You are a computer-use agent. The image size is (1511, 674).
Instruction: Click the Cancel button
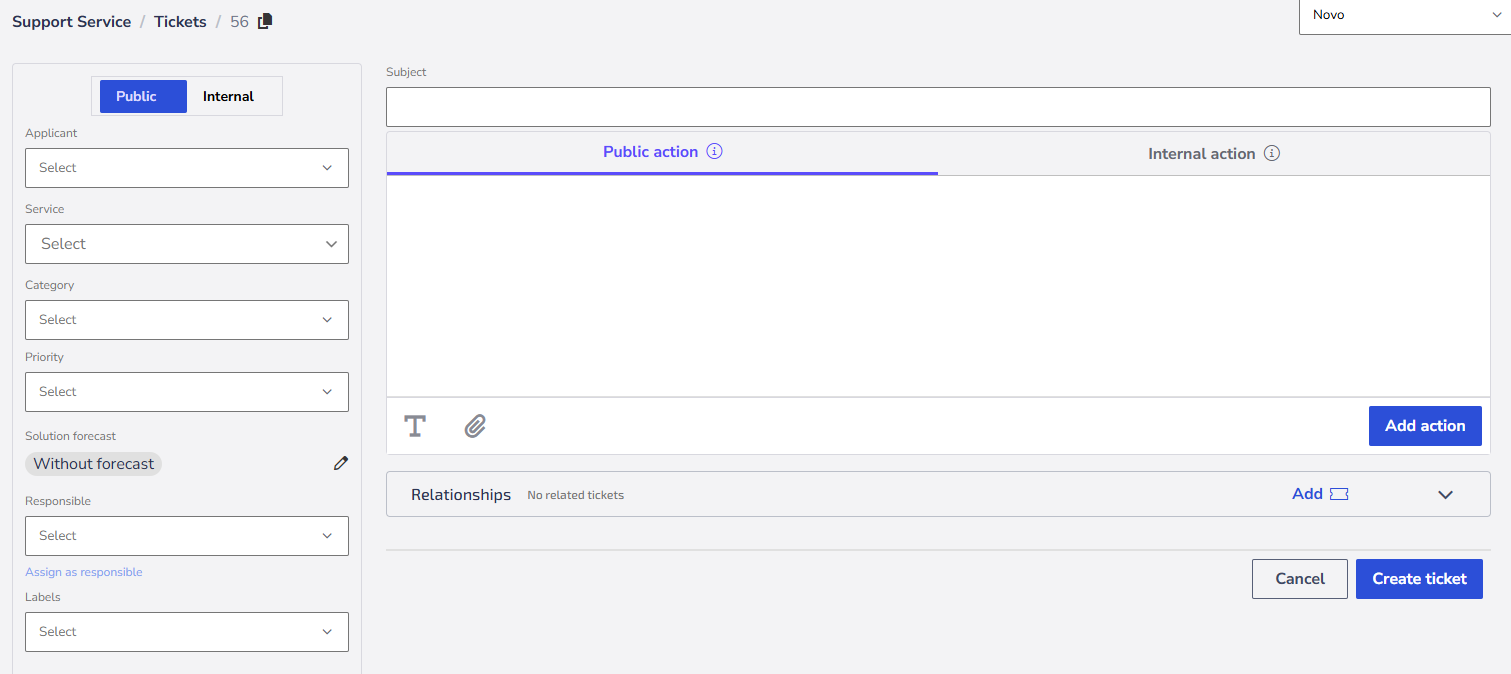click(1300, 579)
